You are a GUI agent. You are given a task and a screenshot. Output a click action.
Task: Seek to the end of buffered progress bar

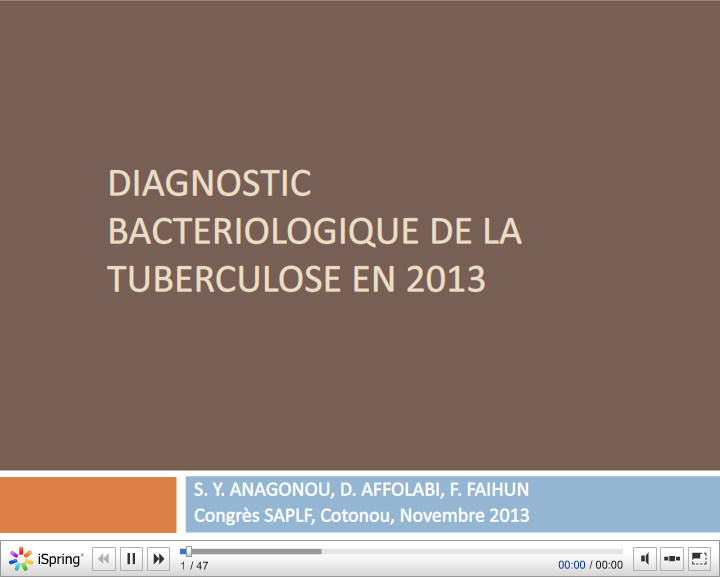click(x=320, y=551)
